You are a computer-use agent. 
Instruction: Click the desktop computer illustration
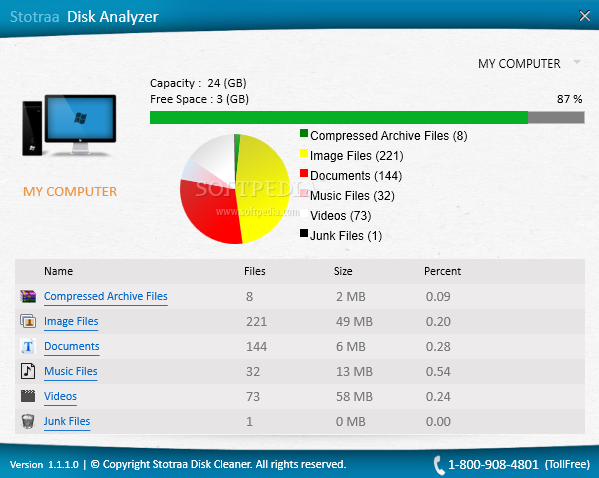69,125
